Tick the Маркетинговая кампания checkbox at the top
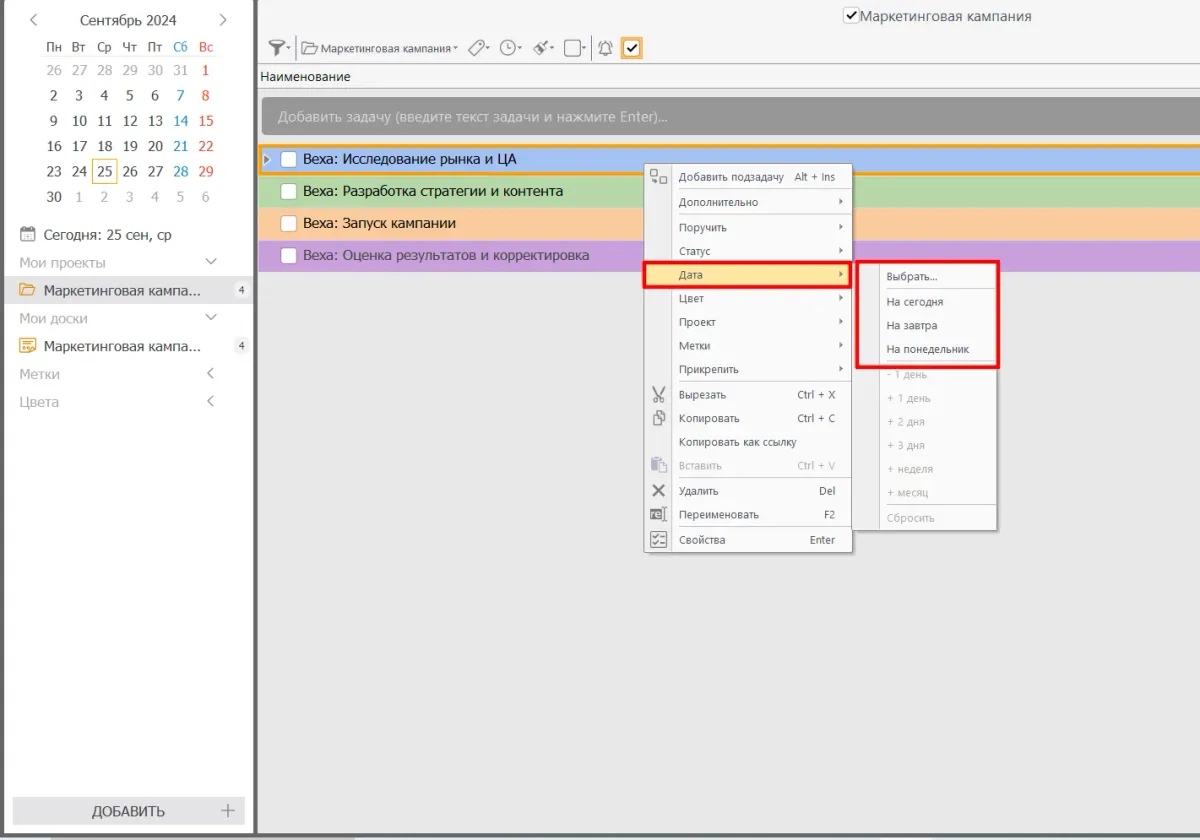This screenshot has width=1200, height=840. [851, 16]
